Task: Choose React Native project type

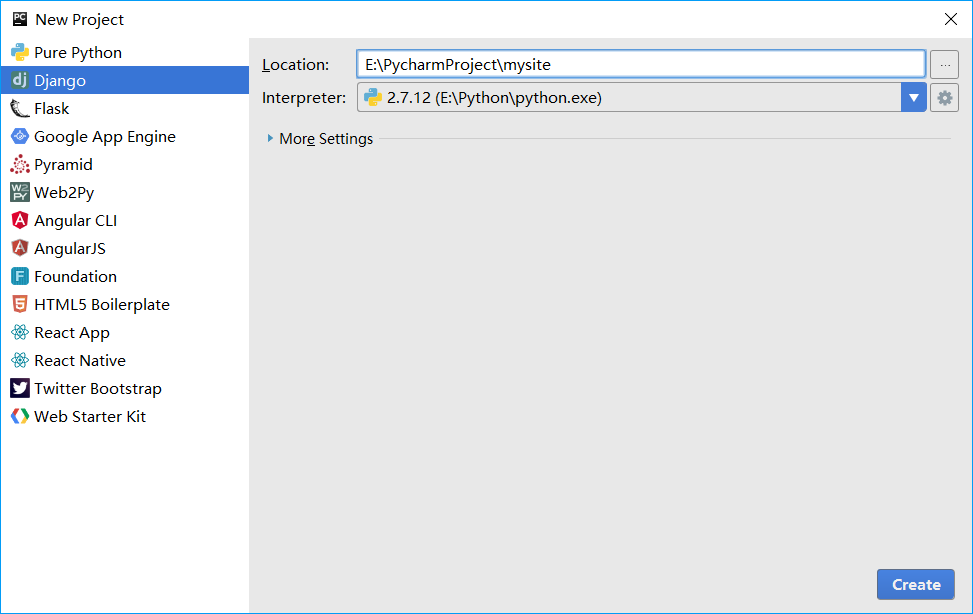Action: (x=125, y=360)
